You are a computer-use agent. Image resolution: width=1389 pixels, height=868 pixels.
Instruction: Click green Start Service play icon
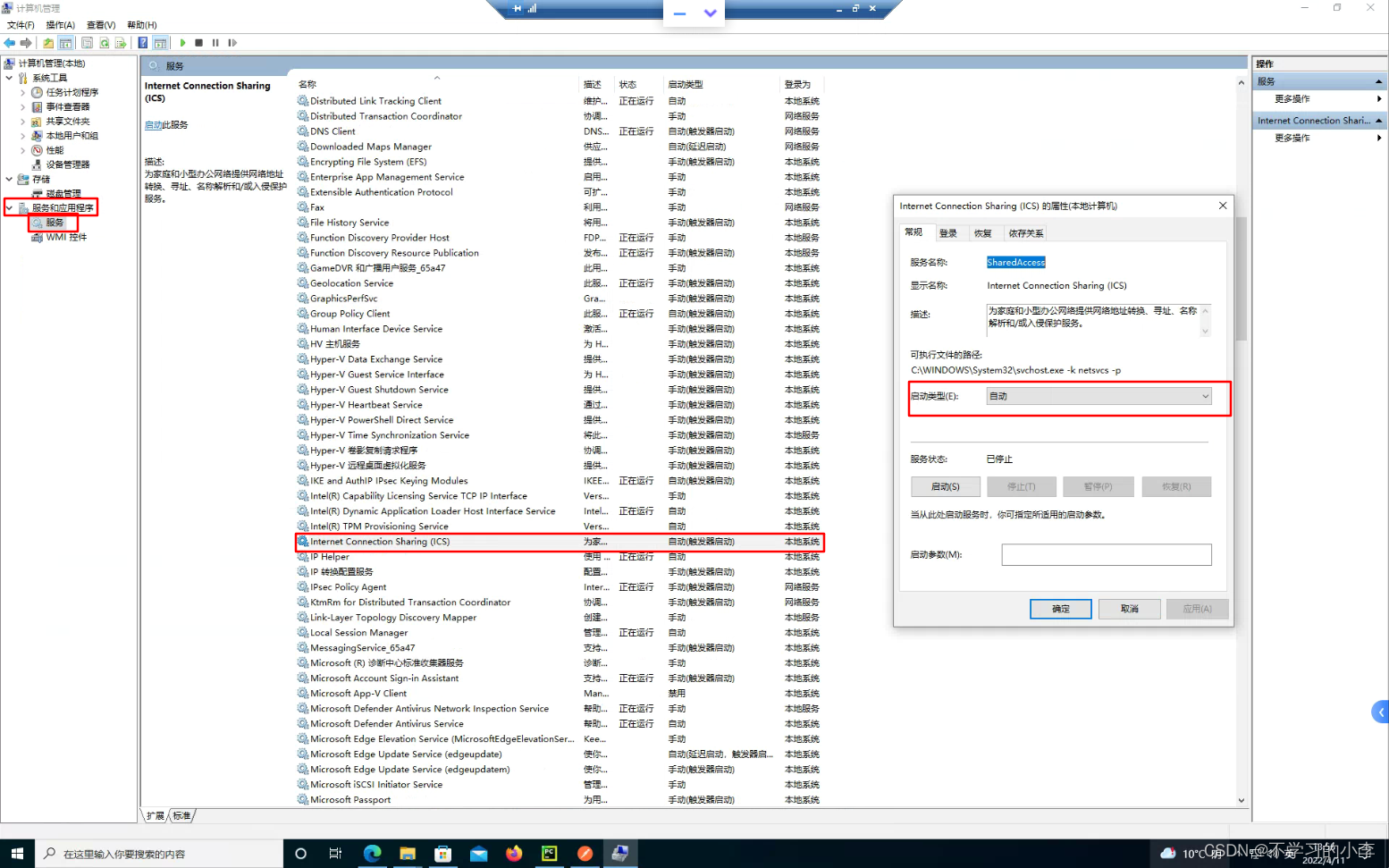[183, 43]
